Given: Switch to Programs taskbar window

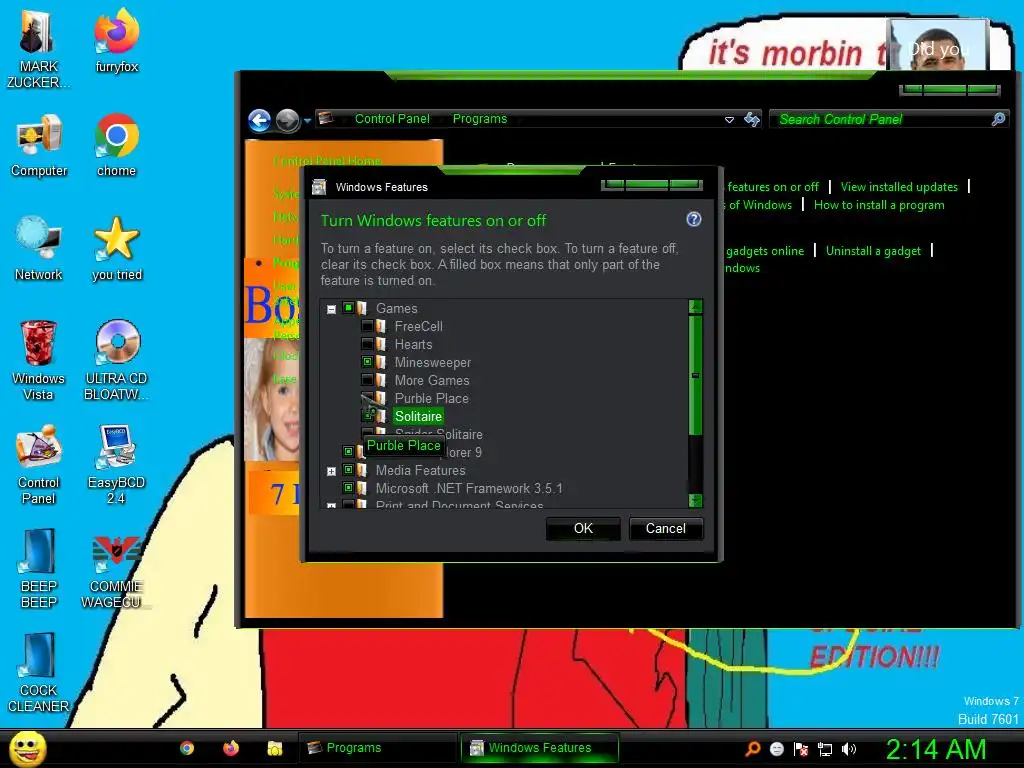Looking at the screenshot, I should click(377, 748).
